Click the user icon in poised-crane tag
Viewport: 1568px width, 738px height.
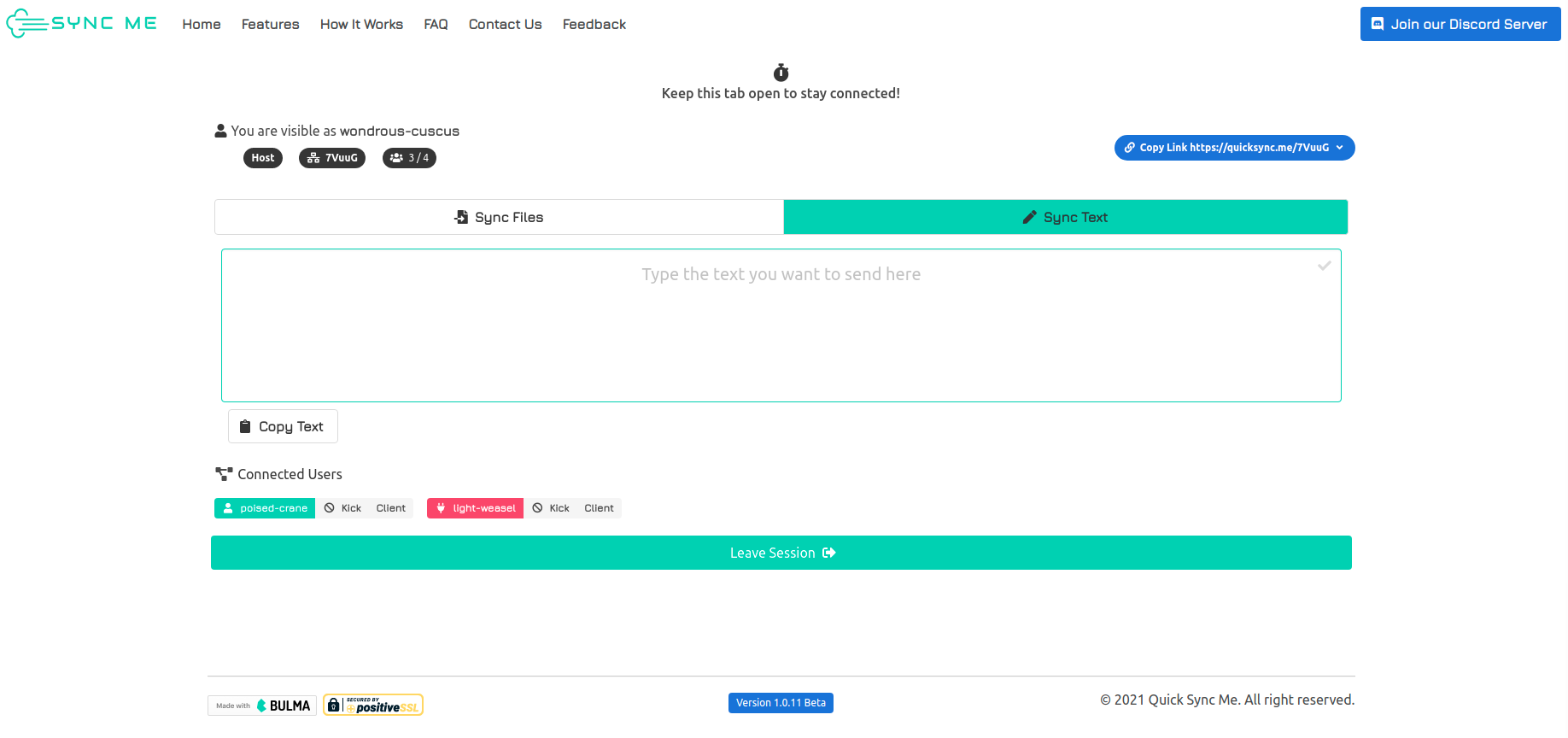pos(228,508)
